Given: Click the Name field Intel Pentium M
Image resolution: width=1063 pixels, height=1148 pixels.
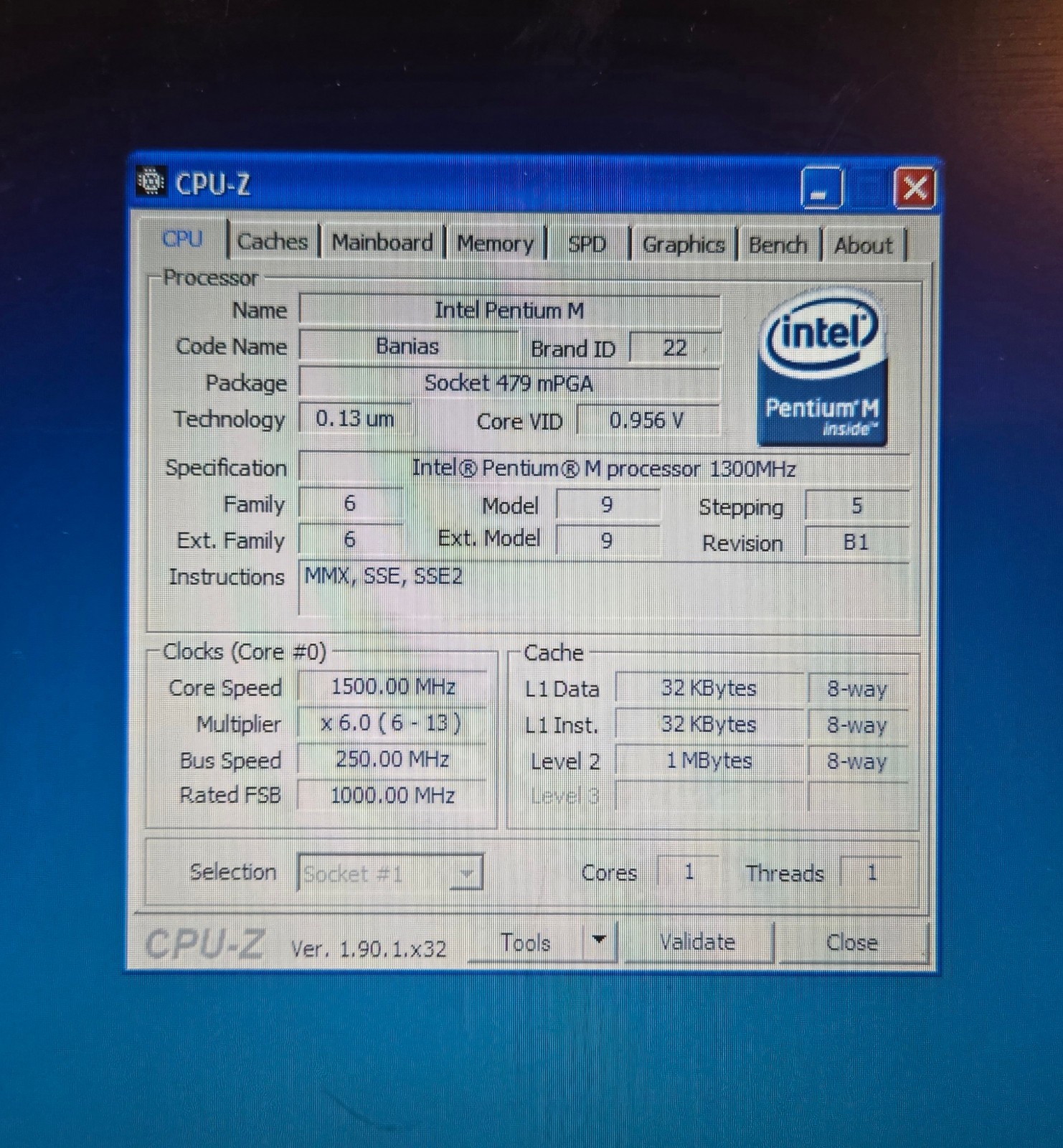Looking at the screenshot, I should click(x=509, y=311).
